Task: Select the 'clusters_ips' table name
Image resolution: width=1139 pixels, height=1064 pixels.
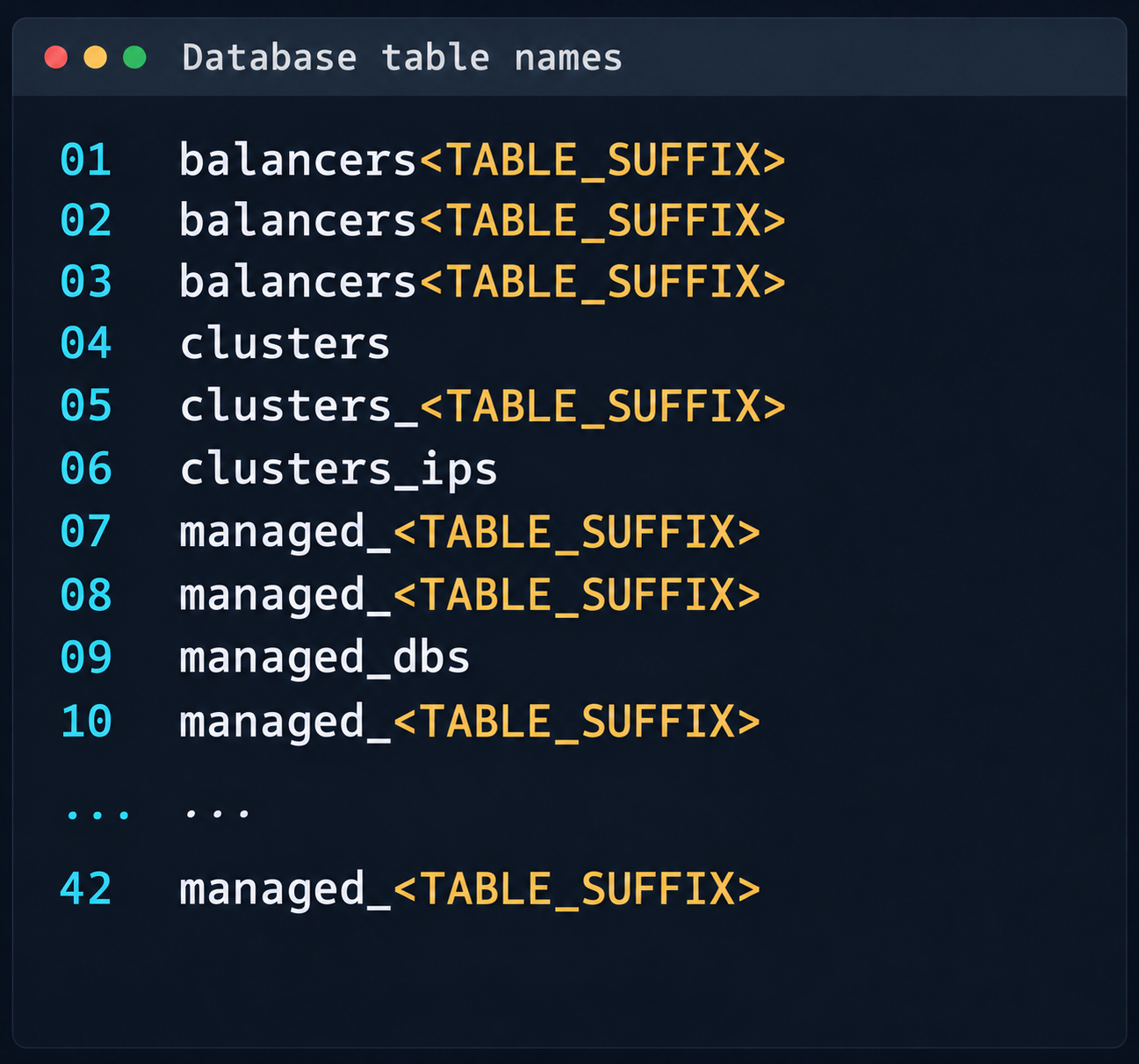Action: click(338, 470)
